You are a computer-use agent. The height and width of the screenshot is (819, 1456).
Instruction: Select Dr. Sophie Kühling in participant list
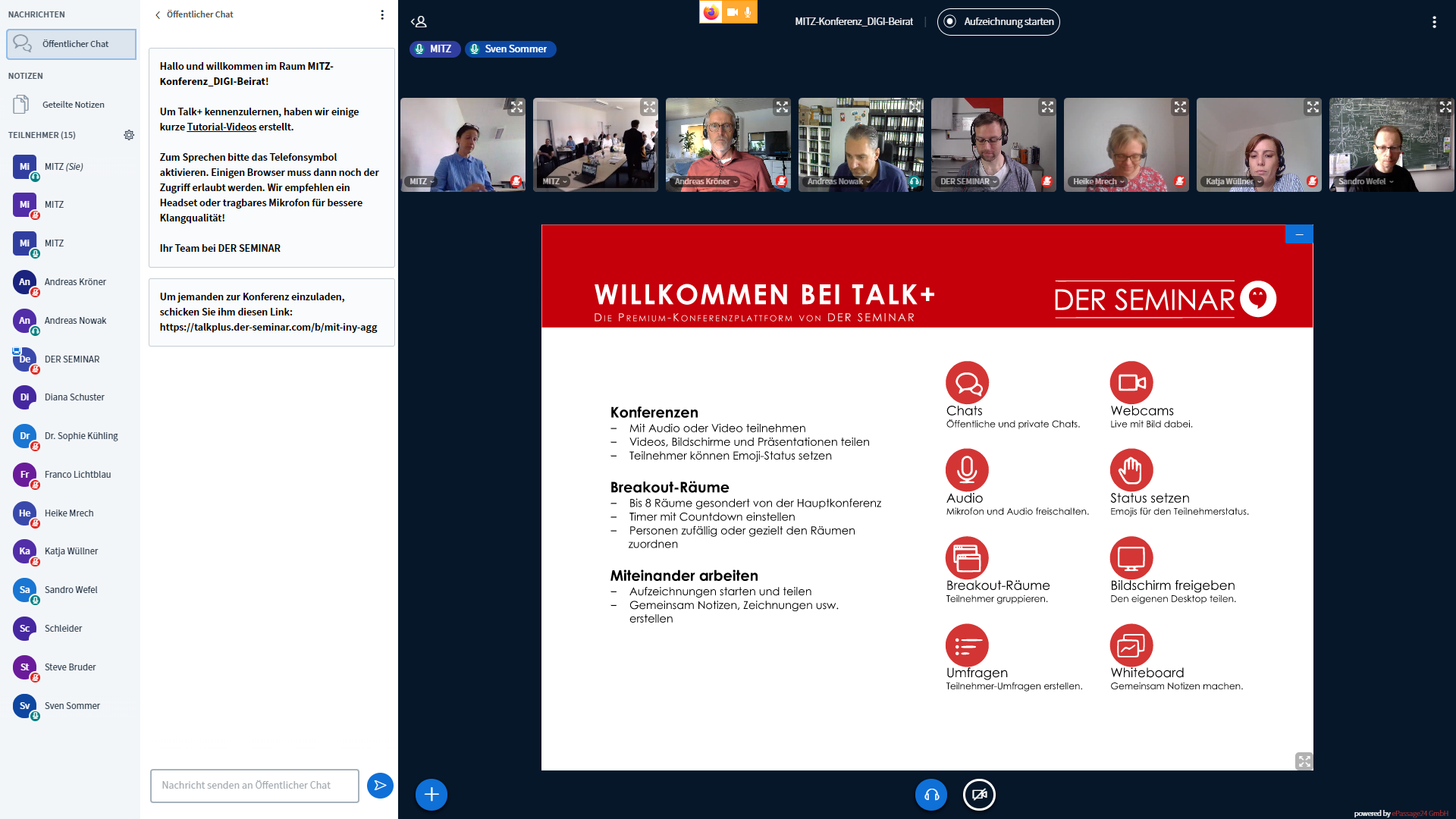pyautogui.click(x=71, y=436)
